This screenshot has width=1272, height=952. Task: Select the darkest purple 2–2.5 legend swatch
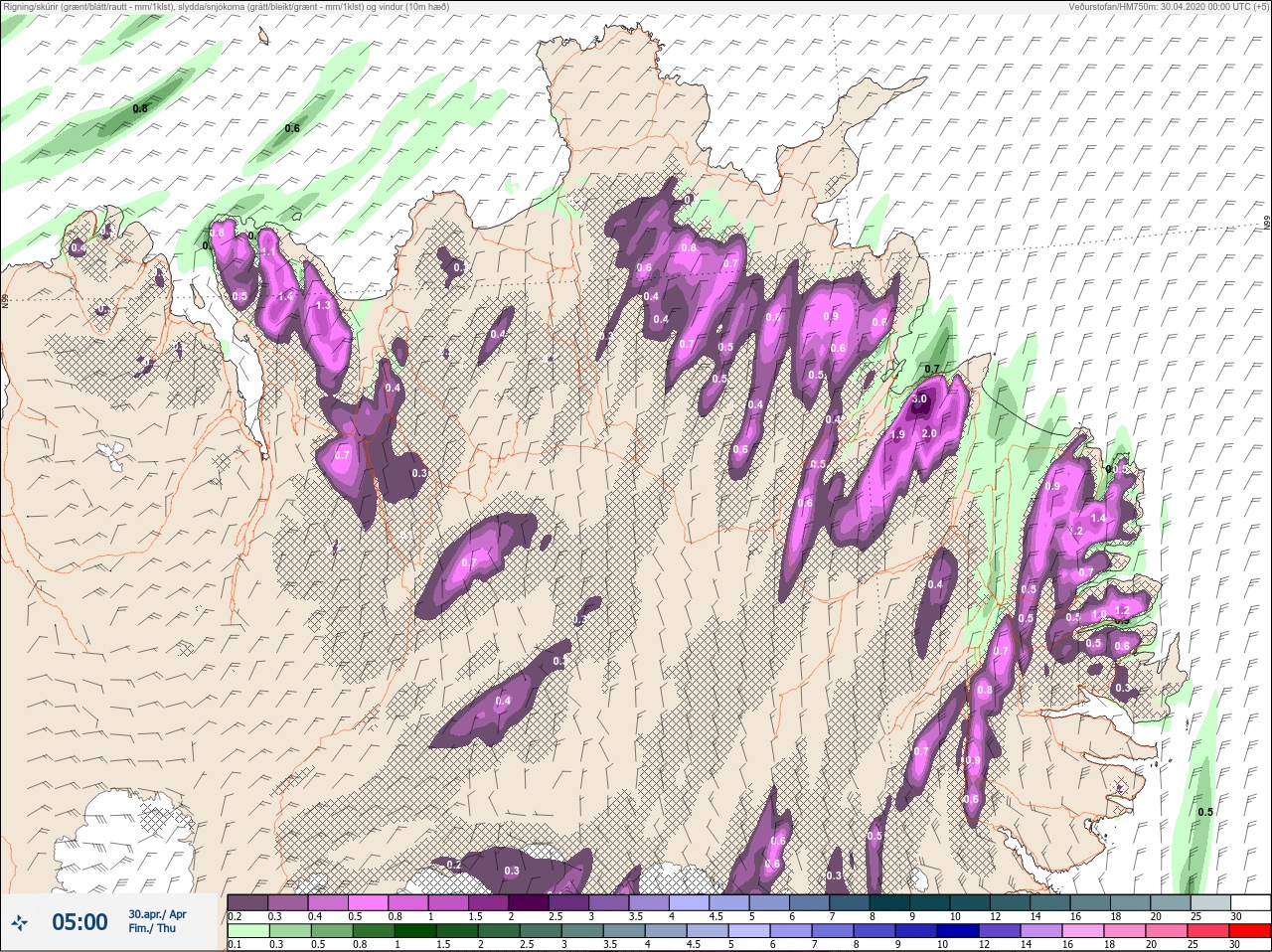(x=529, y=902)
